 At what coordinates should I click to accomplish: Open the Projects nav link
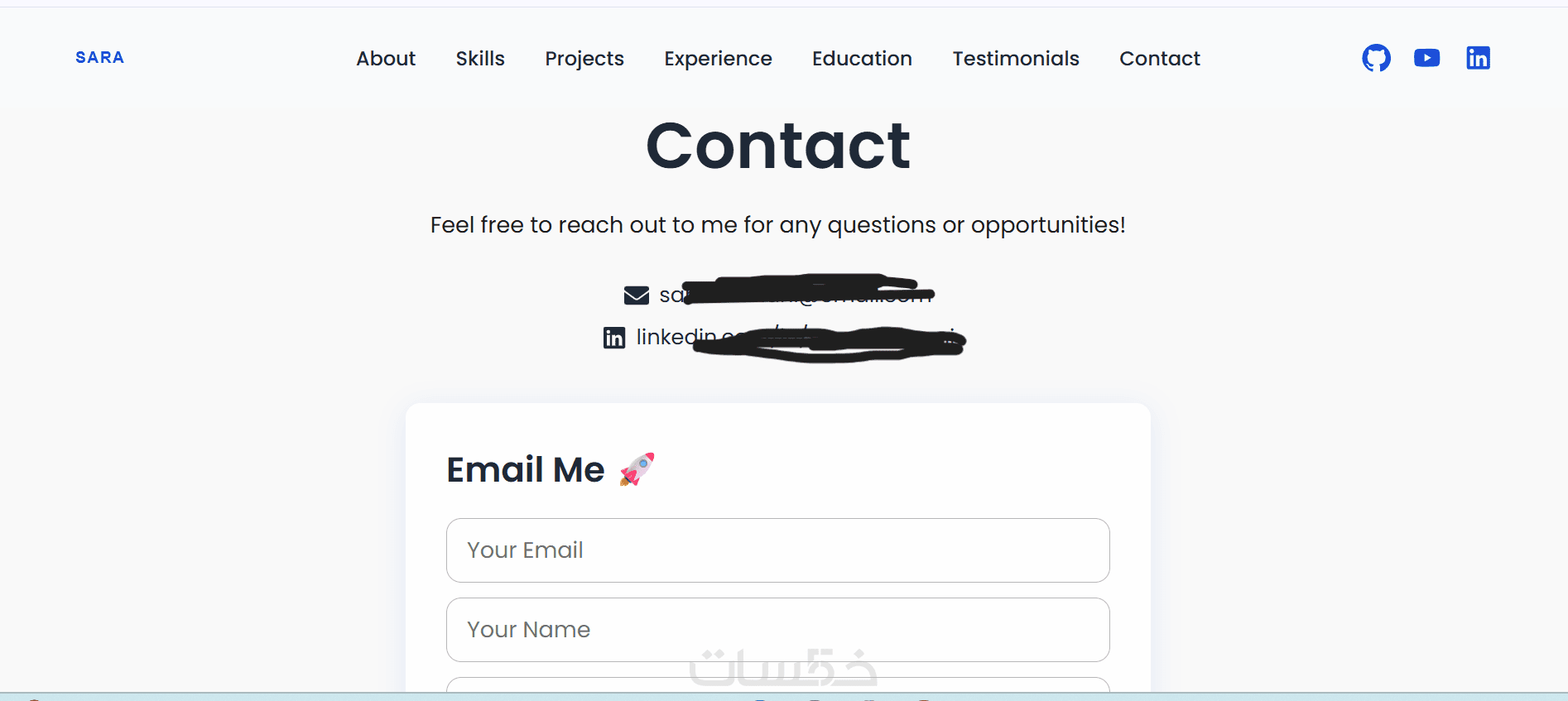[x=584, y=59]
